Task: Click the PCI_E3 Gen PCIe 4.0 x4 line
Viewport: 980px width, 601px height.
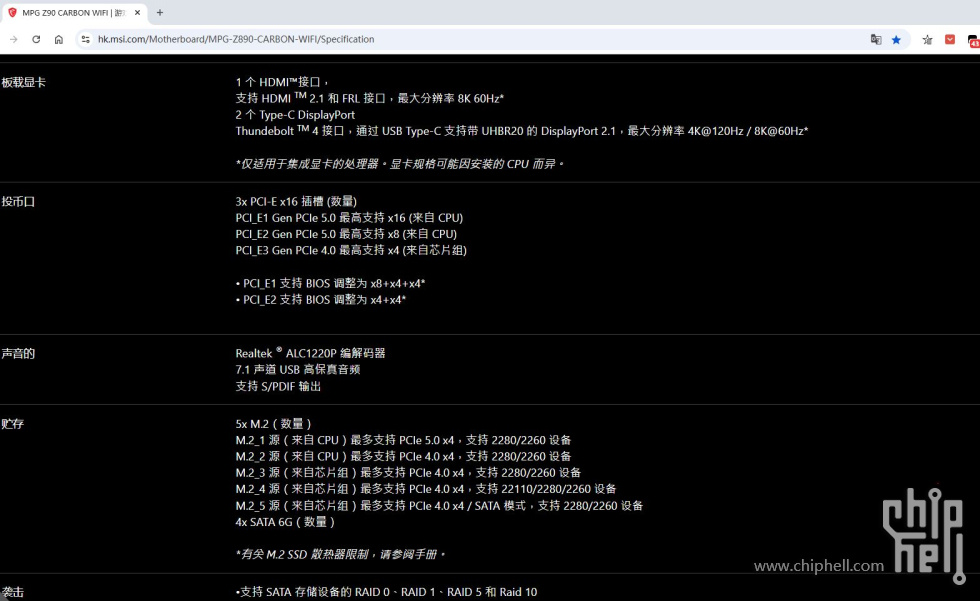Action: point(351,251)
